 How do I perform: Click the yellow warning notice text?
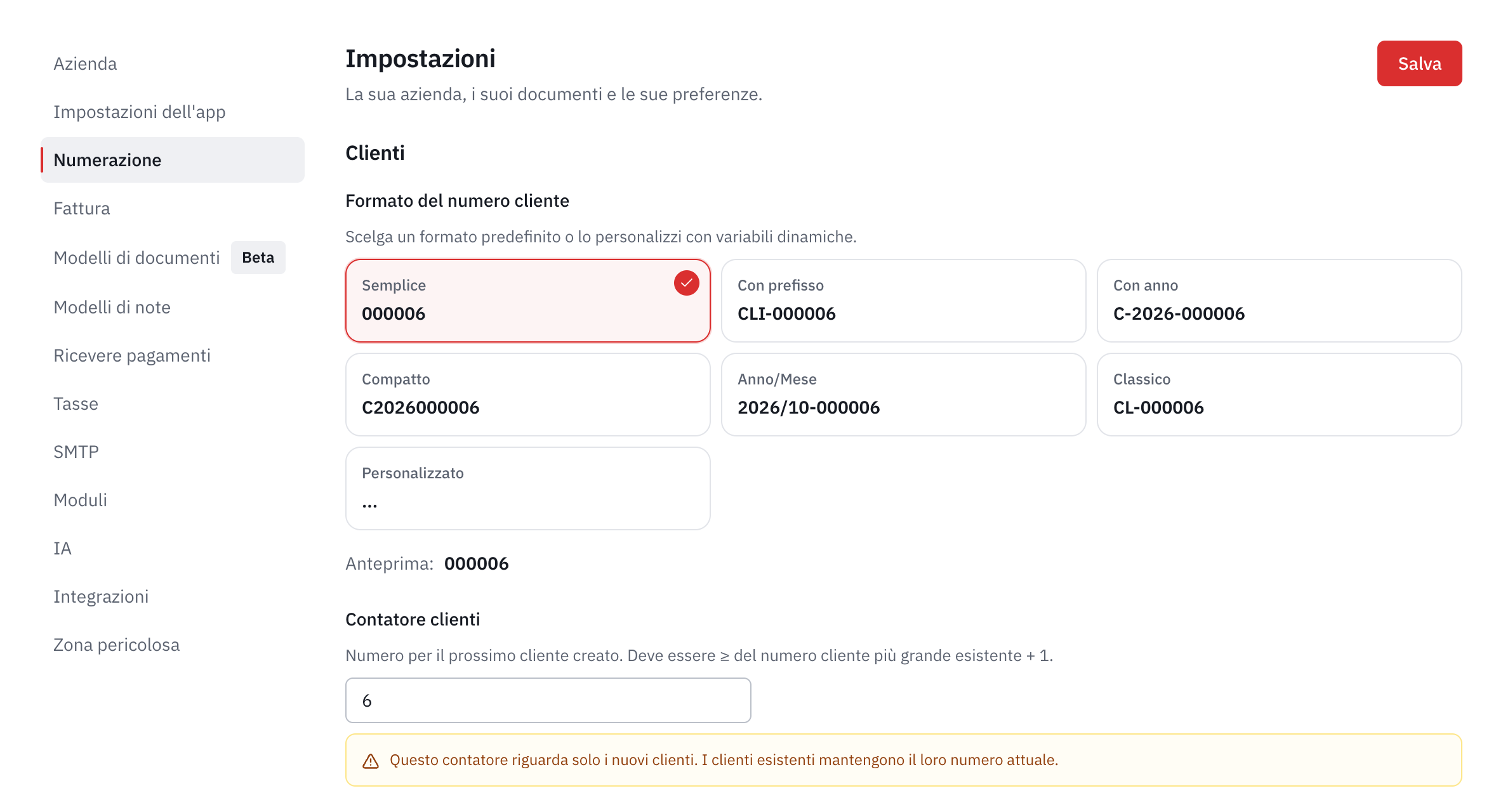724,760
